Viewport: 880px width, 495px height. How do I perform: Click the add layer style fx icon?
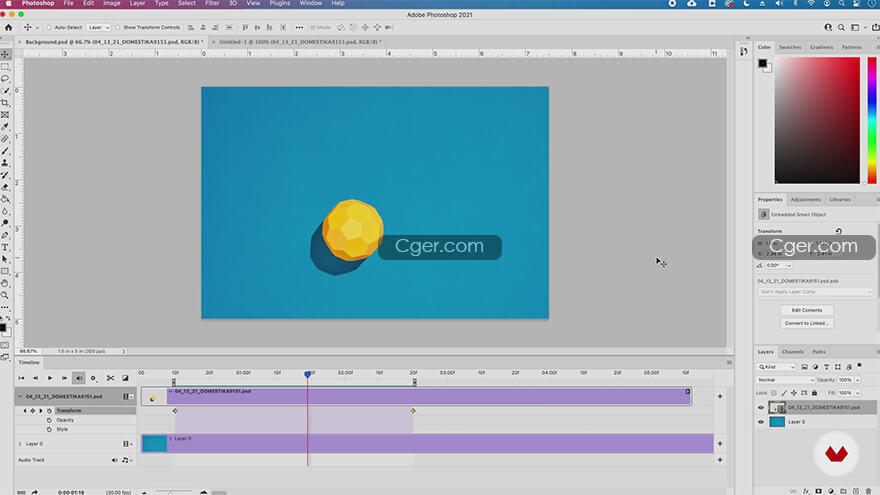[806, 491]
